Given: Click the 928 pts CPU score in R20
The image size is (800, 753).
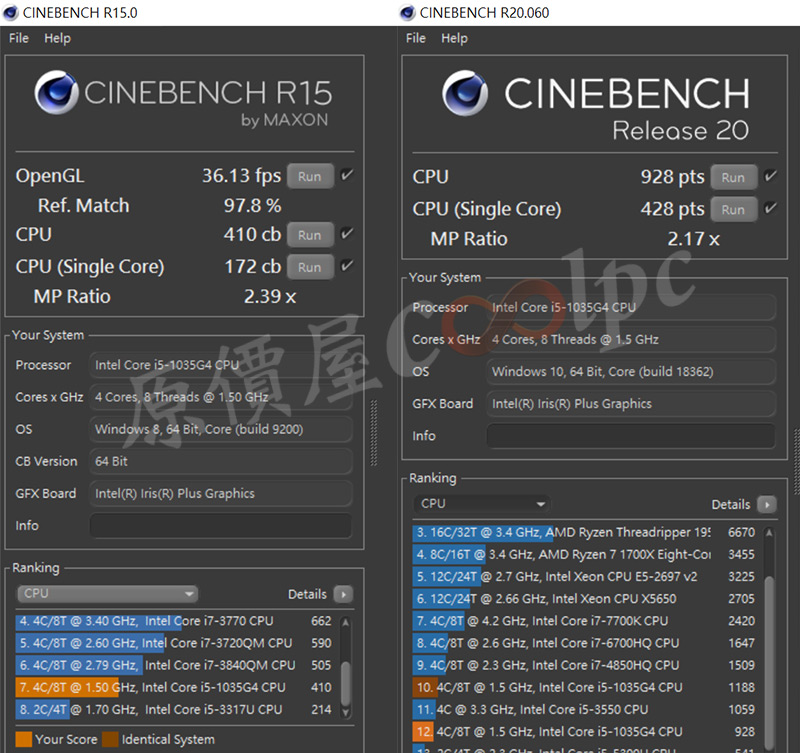Looking at the screenshot, I should pyautogui.click(x=672, y=177).
